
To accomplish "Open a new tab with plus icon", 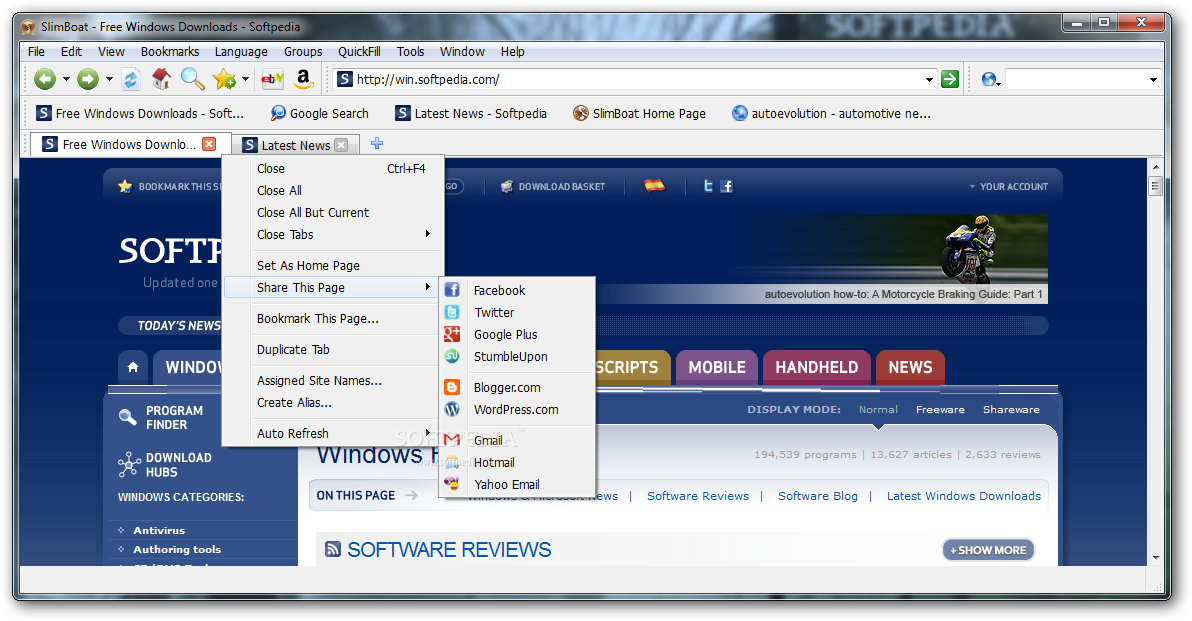I will pyautogui.click(x=377, y=143).
